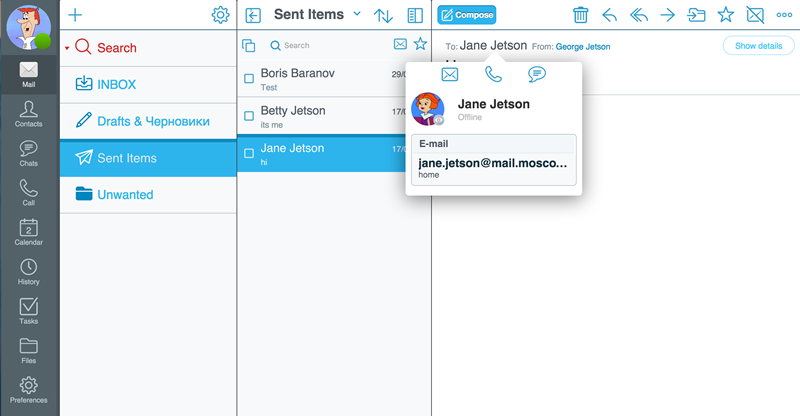Open folder list settings gear
The width and height of the screenshot is (800, 416).
click(220, 15)
